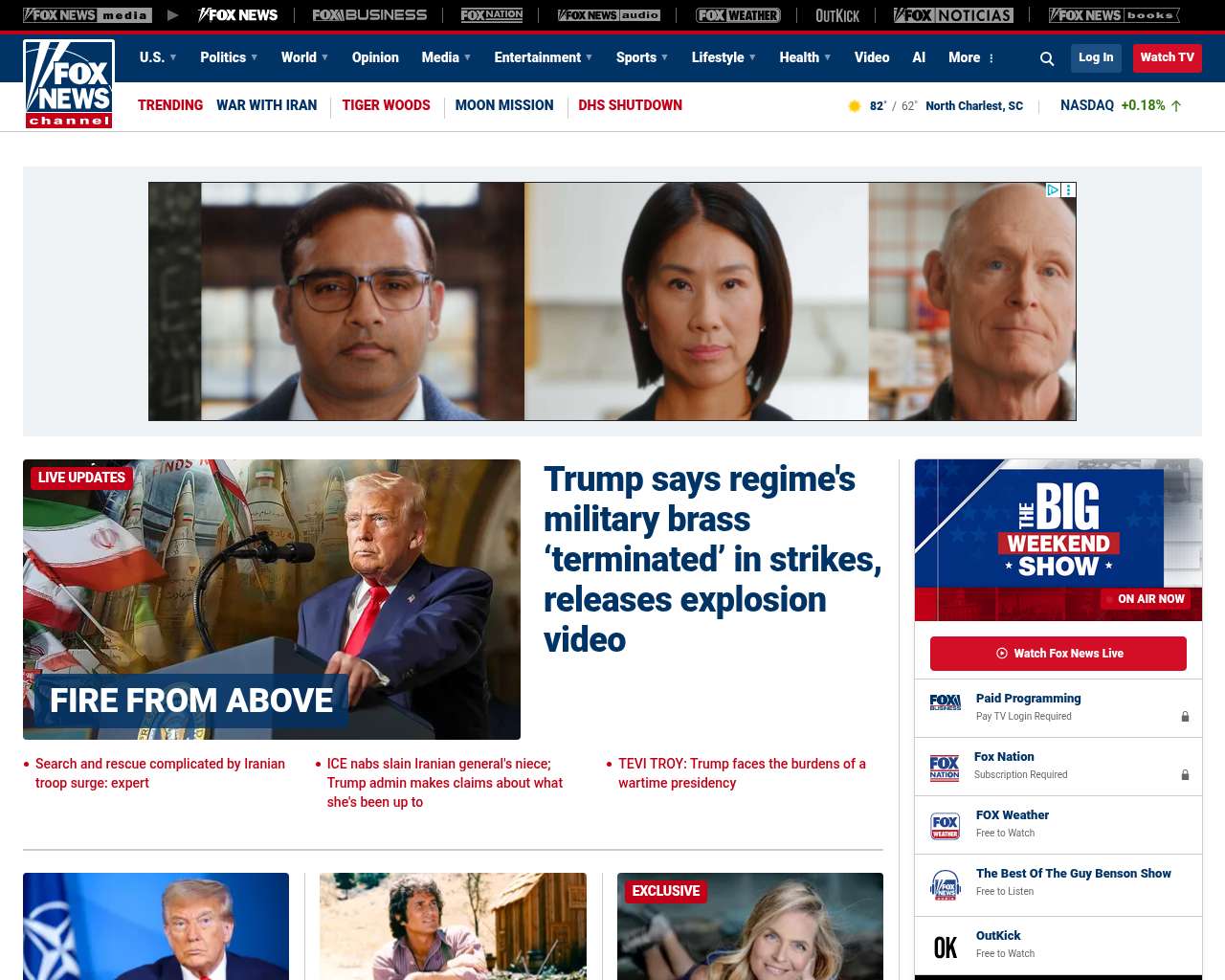Open story thumbnail of man by wooden cabin
1225x980 pixels.
coord(453,926)
